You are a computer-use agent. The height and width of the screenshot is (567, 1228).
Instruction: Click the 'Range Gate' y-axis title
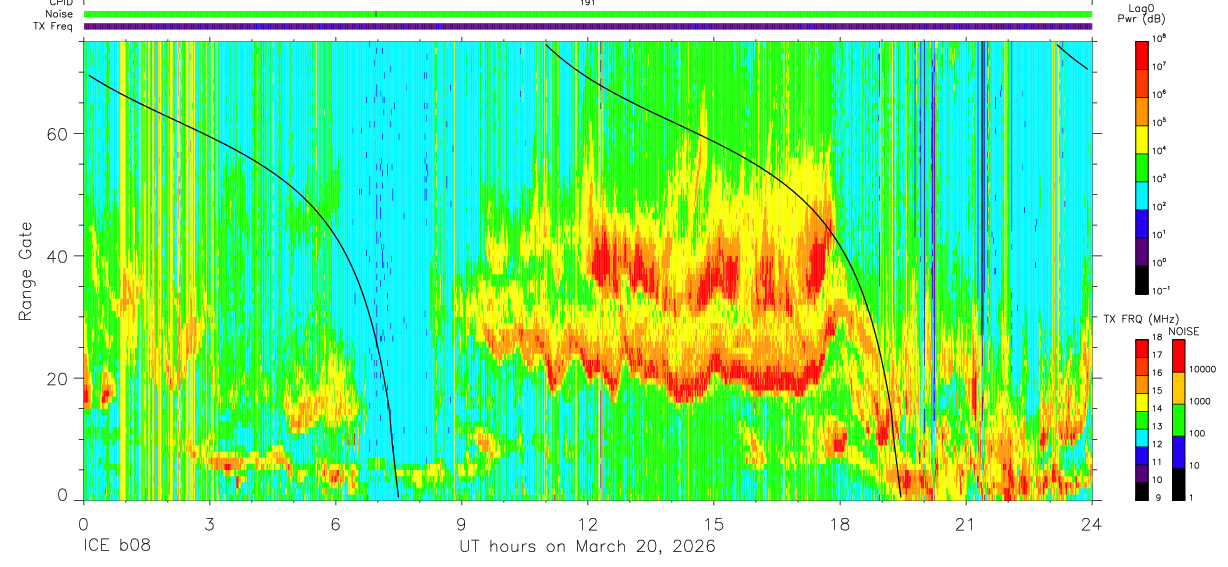coord(25,272)
